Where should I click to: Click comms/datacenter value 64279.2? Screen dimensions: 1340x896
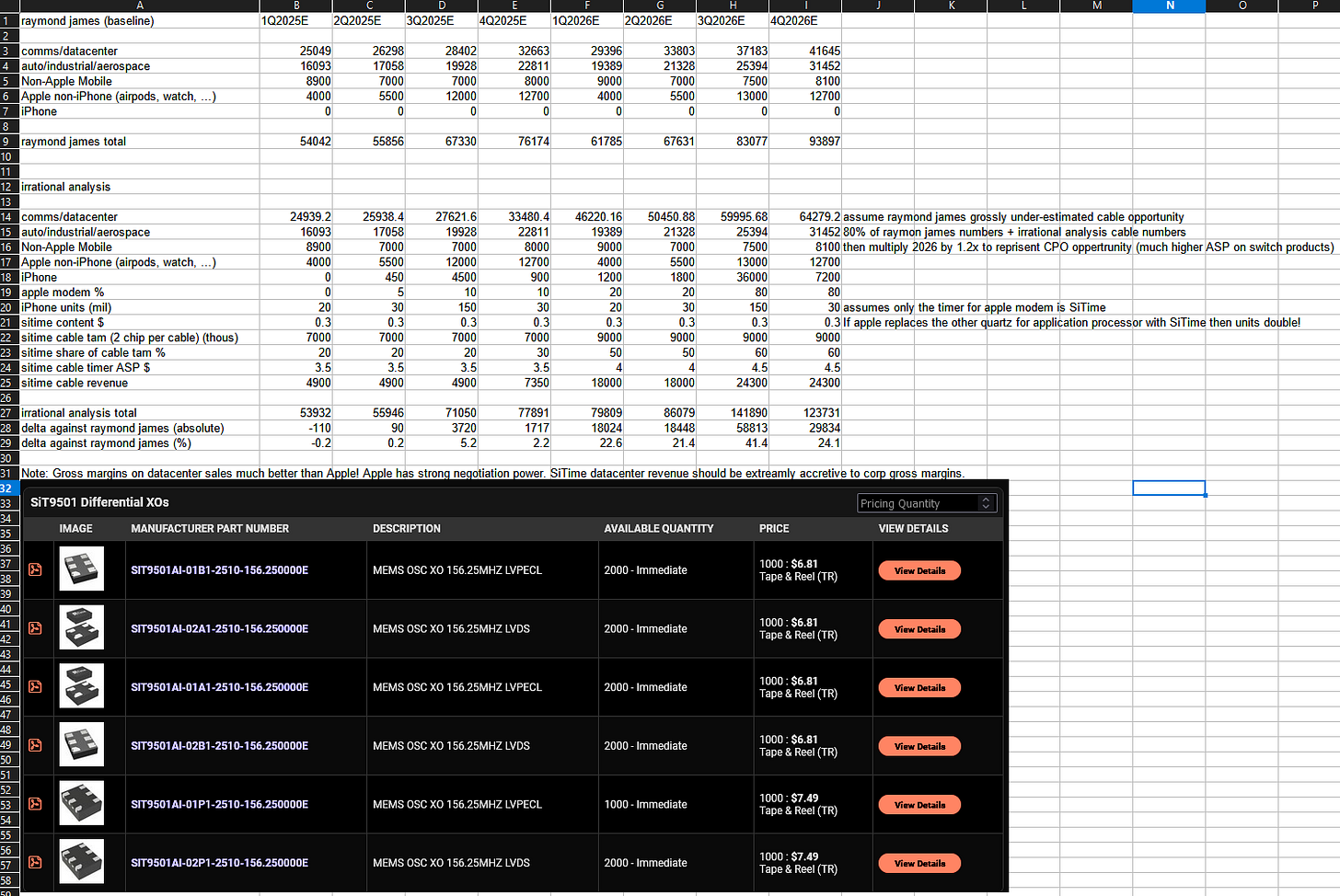pos(805,217)
